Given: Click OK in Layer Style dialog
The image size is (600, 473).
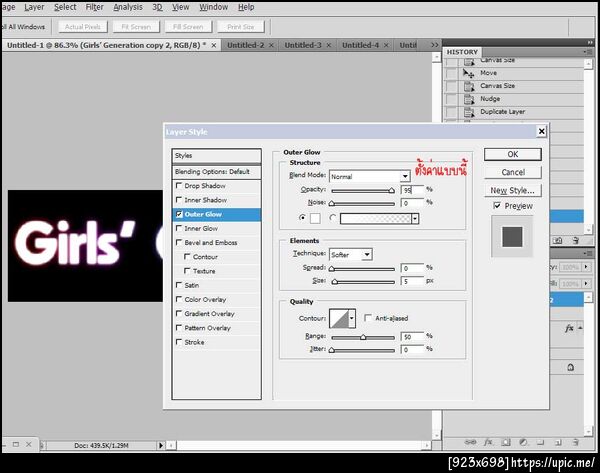Looking at the screenshot, I should 513,154.
